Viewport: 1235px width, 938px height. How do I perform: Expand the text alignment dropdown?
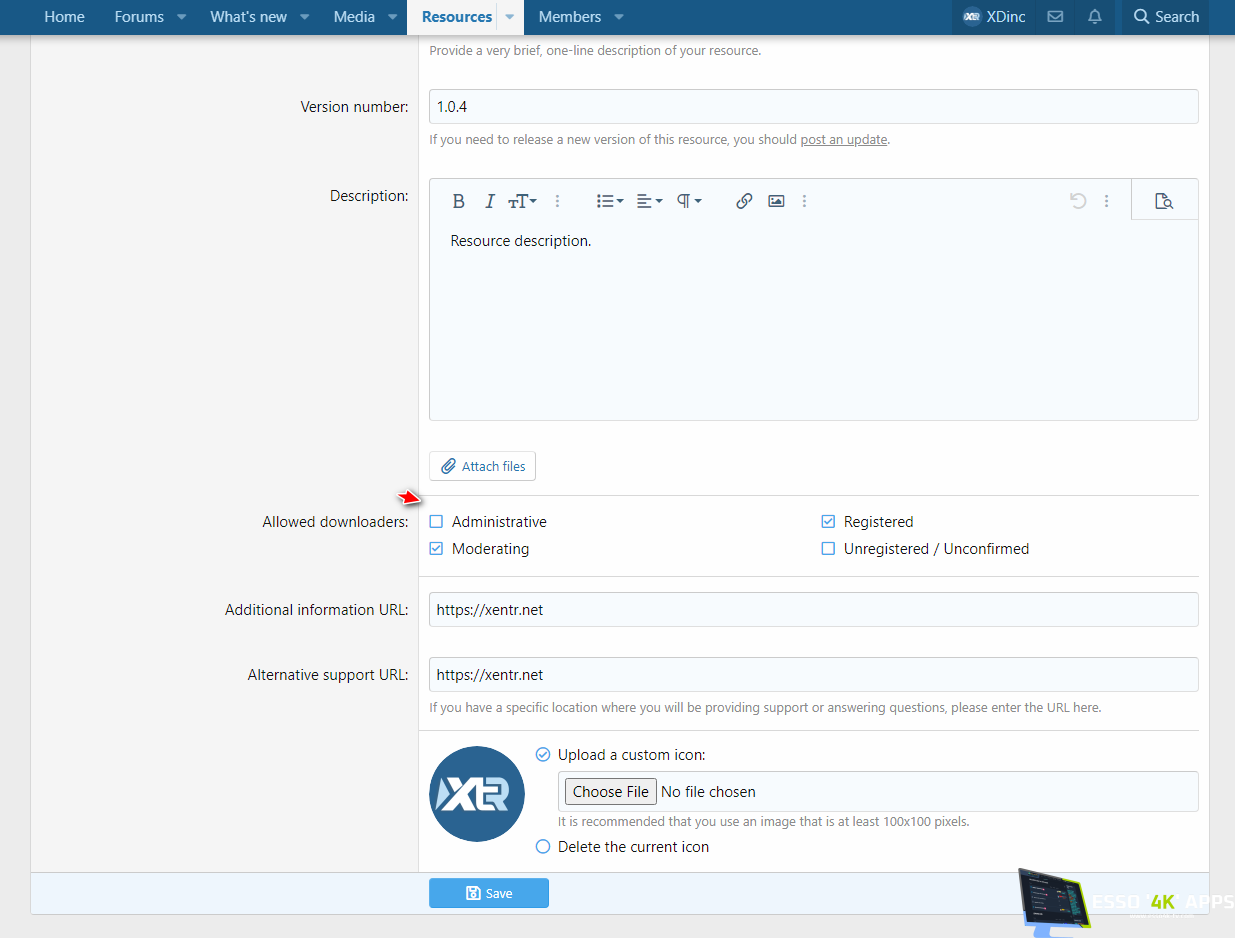pyautogui.click(x=650, y=201)
